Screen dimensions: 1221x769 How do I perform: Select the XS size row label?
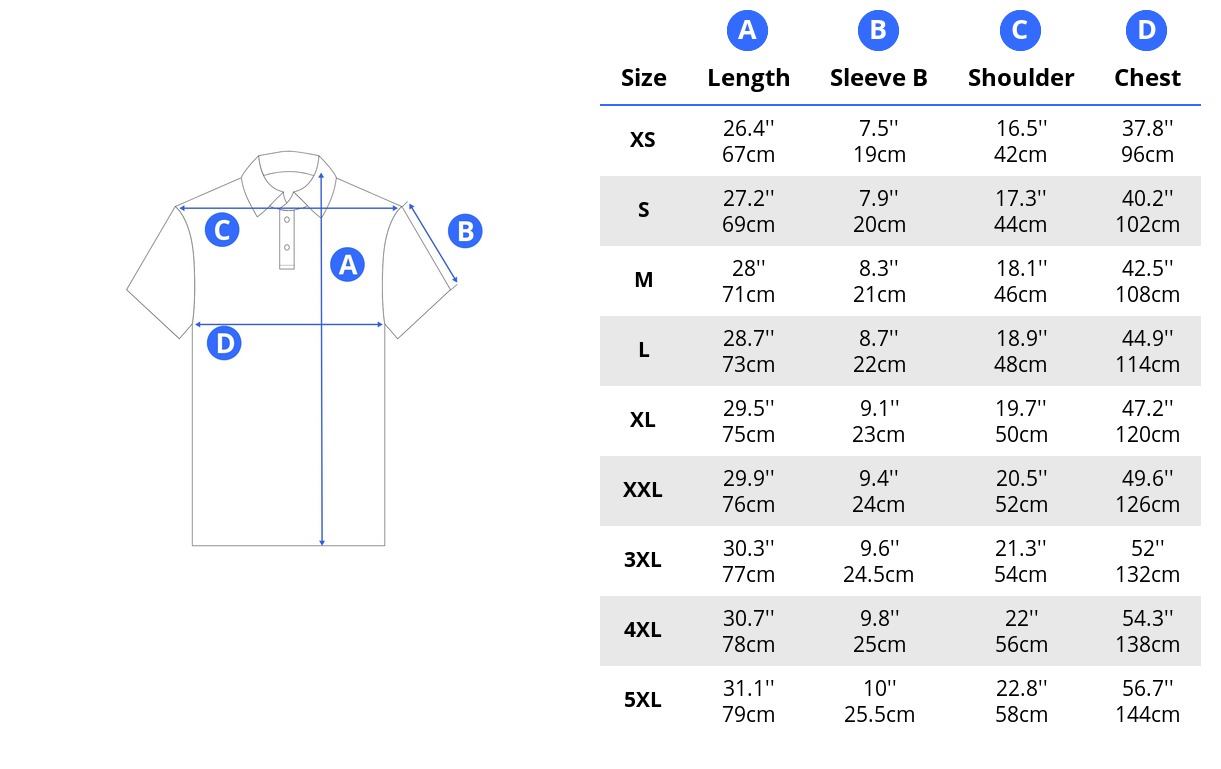coord(643,140)
